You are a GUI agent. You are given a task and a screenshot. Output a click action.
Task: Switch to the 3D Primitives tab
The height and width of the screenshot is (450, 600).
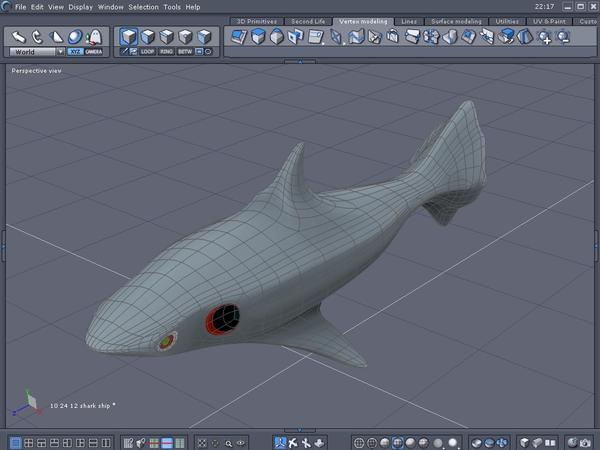257,21
